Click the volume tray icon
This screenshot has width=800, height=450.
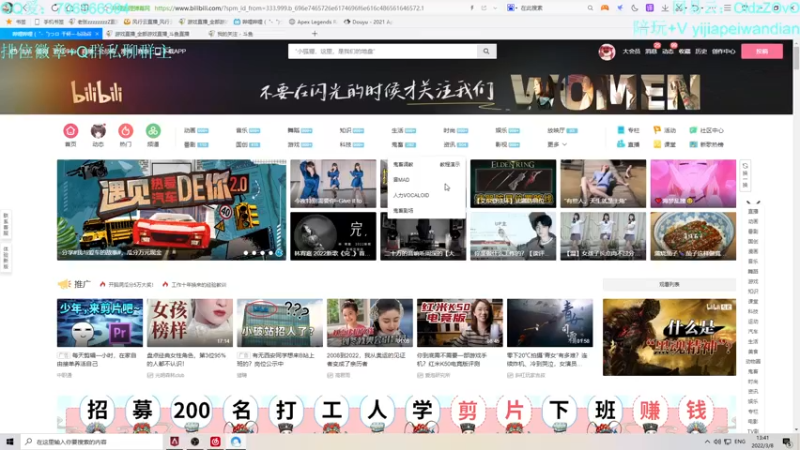click(717, 442)
